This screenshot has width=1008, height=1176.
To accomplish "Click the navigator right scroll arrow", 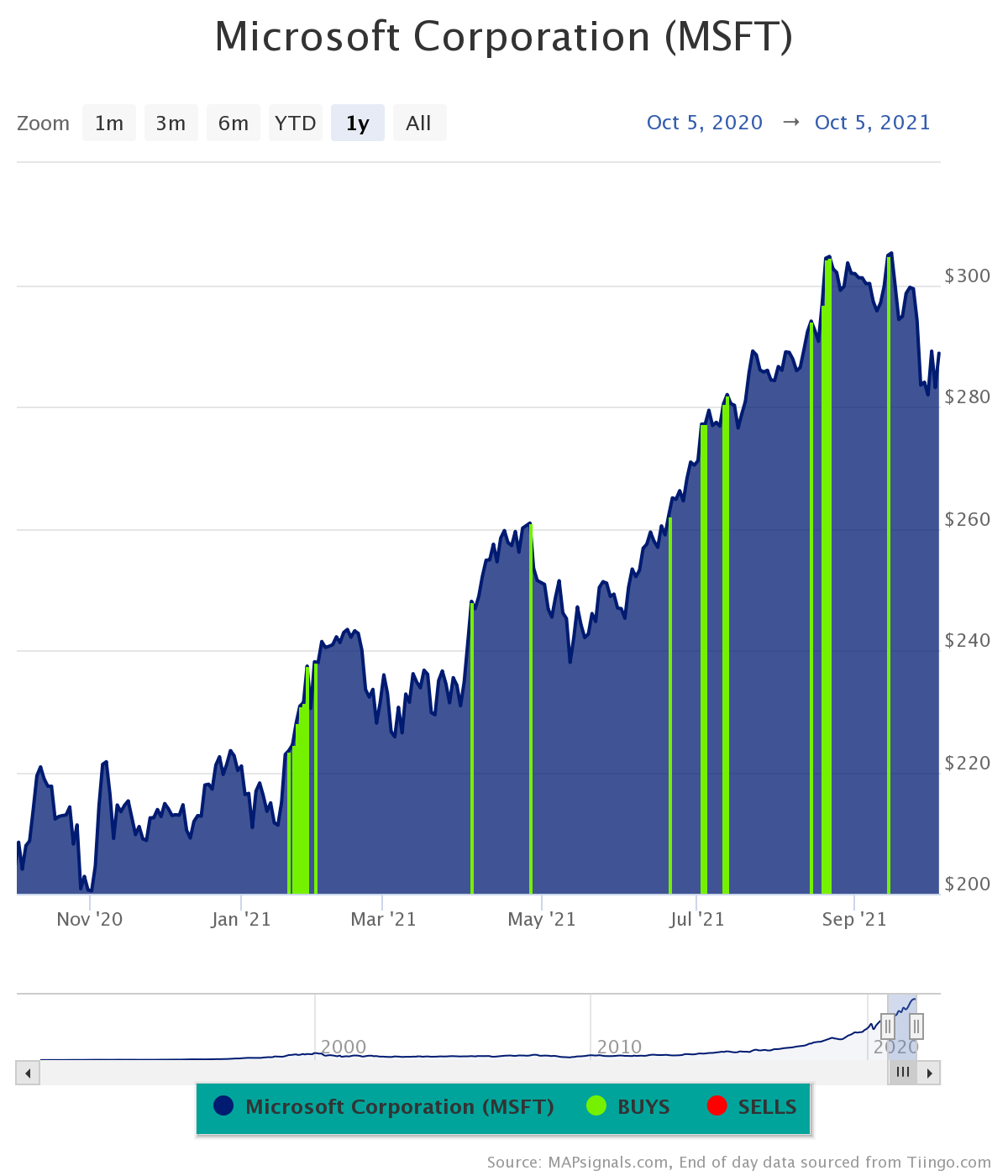I will point(929,1073).
